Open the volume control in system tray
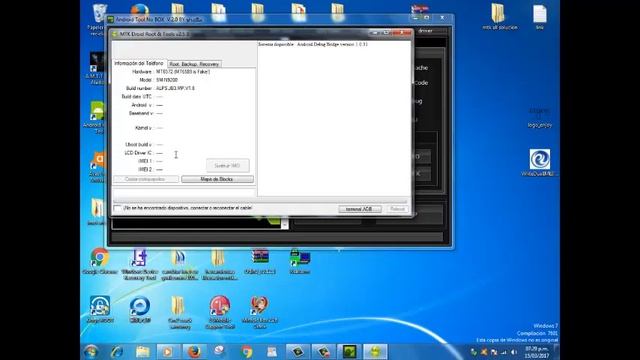640x360 pixels. [514, 352]
